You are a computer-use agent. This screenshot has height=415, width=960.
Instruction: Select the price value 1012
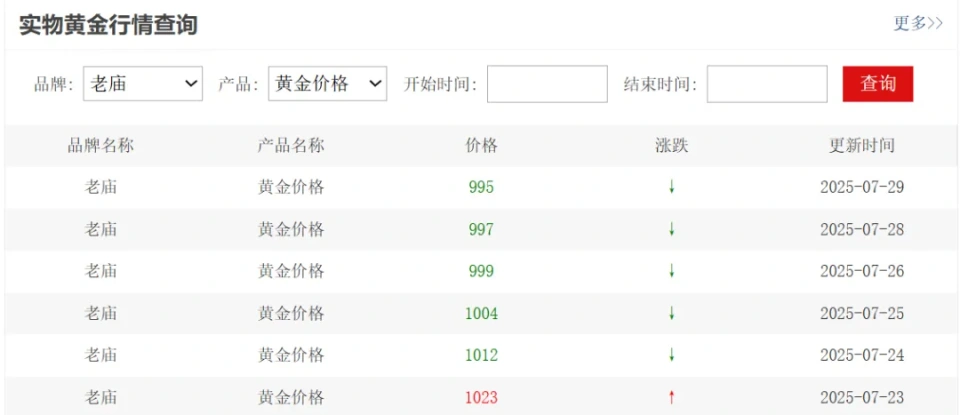click(481, 355)
